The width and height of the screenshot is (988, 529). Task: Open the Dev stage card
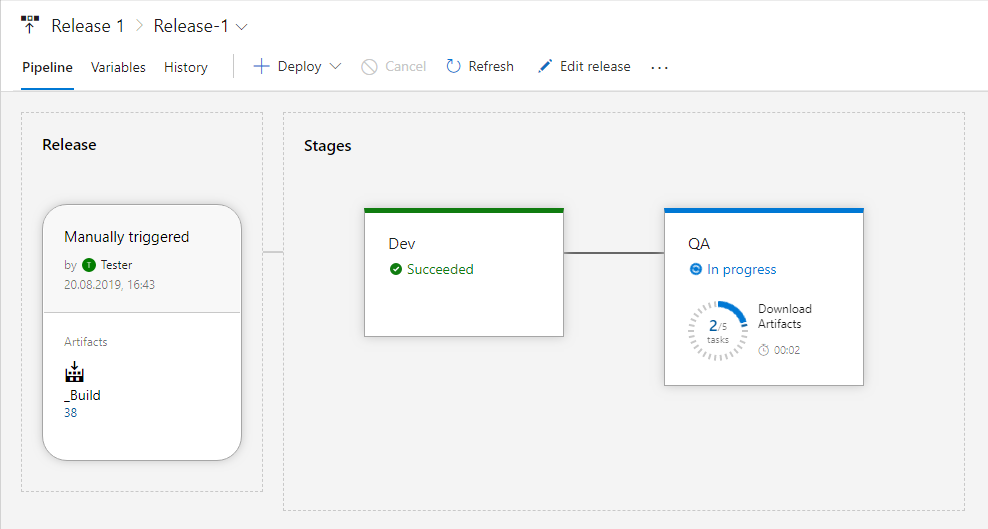pyautogui.click(x=463, y=290)
